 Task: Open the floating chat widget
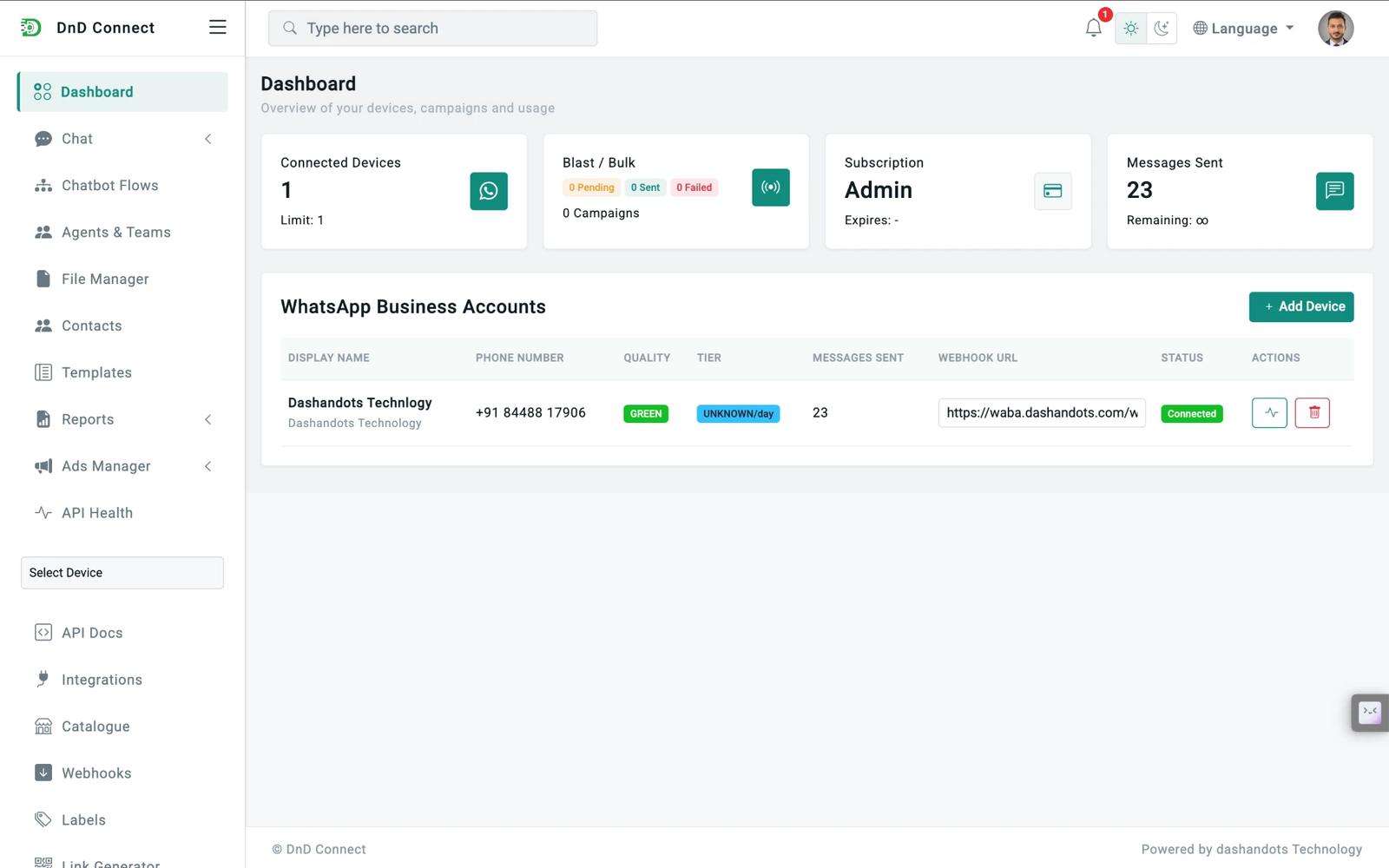tap(1370, 713)
